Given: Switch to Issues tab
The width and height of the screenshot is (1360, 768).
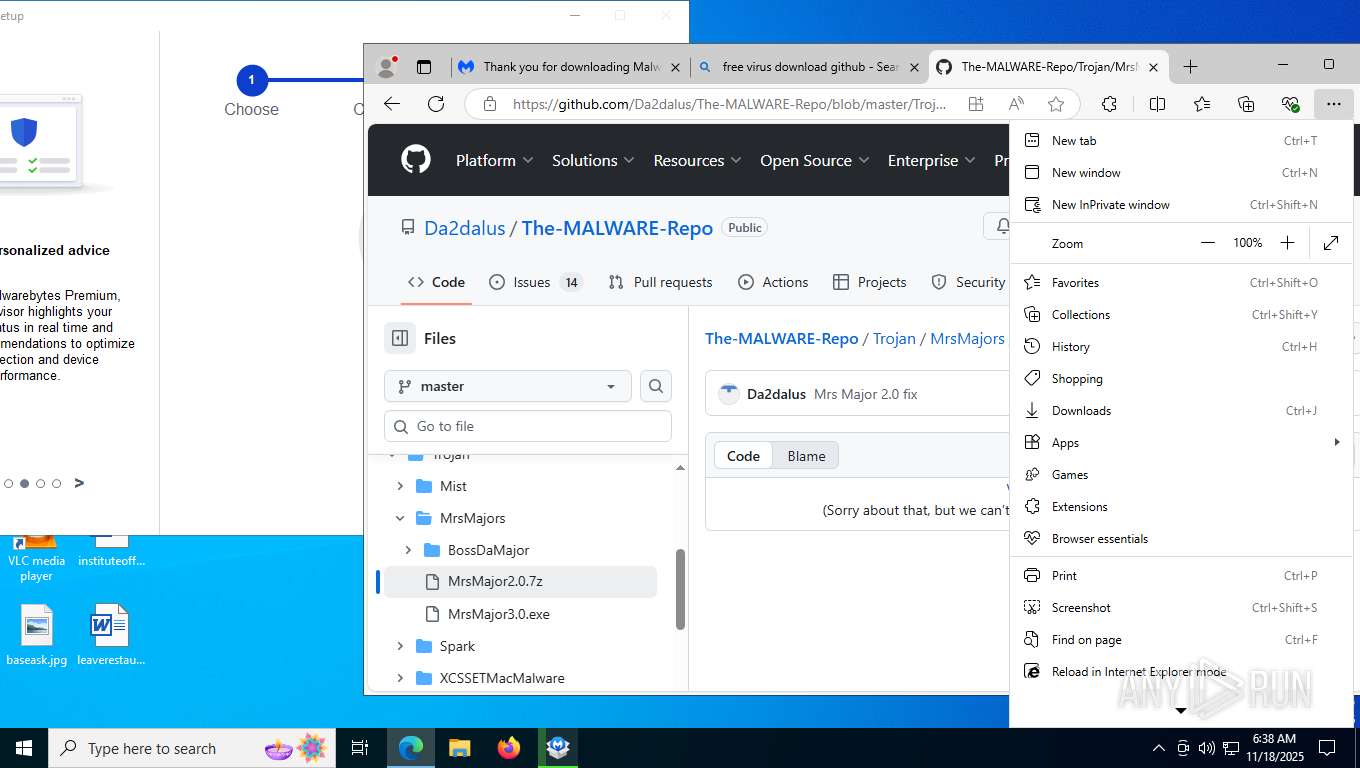Looking at the screenshot, I should coord(535,282).
